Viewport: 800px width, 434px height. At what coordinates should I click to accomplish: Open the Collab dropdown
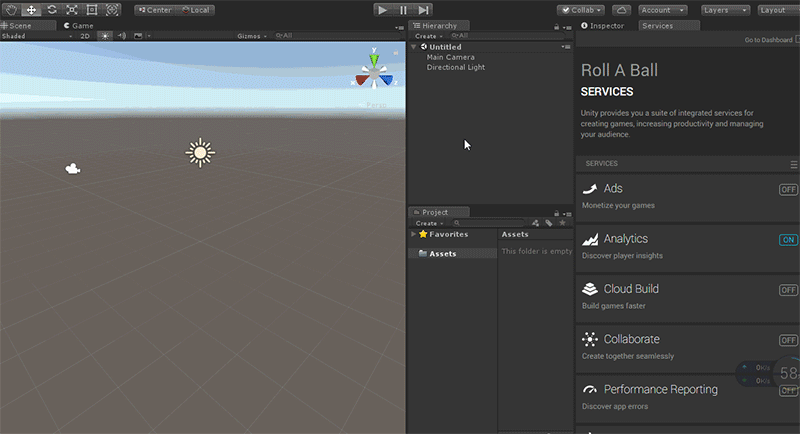tap(581, 10)
